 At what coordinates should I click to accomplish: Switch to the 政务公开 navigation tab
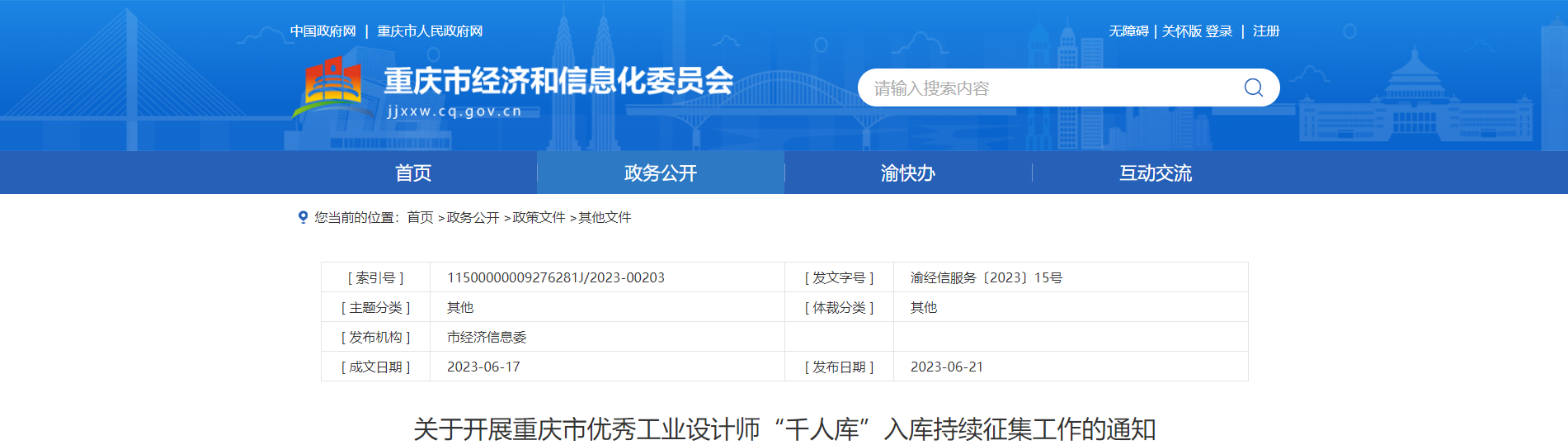661,173
